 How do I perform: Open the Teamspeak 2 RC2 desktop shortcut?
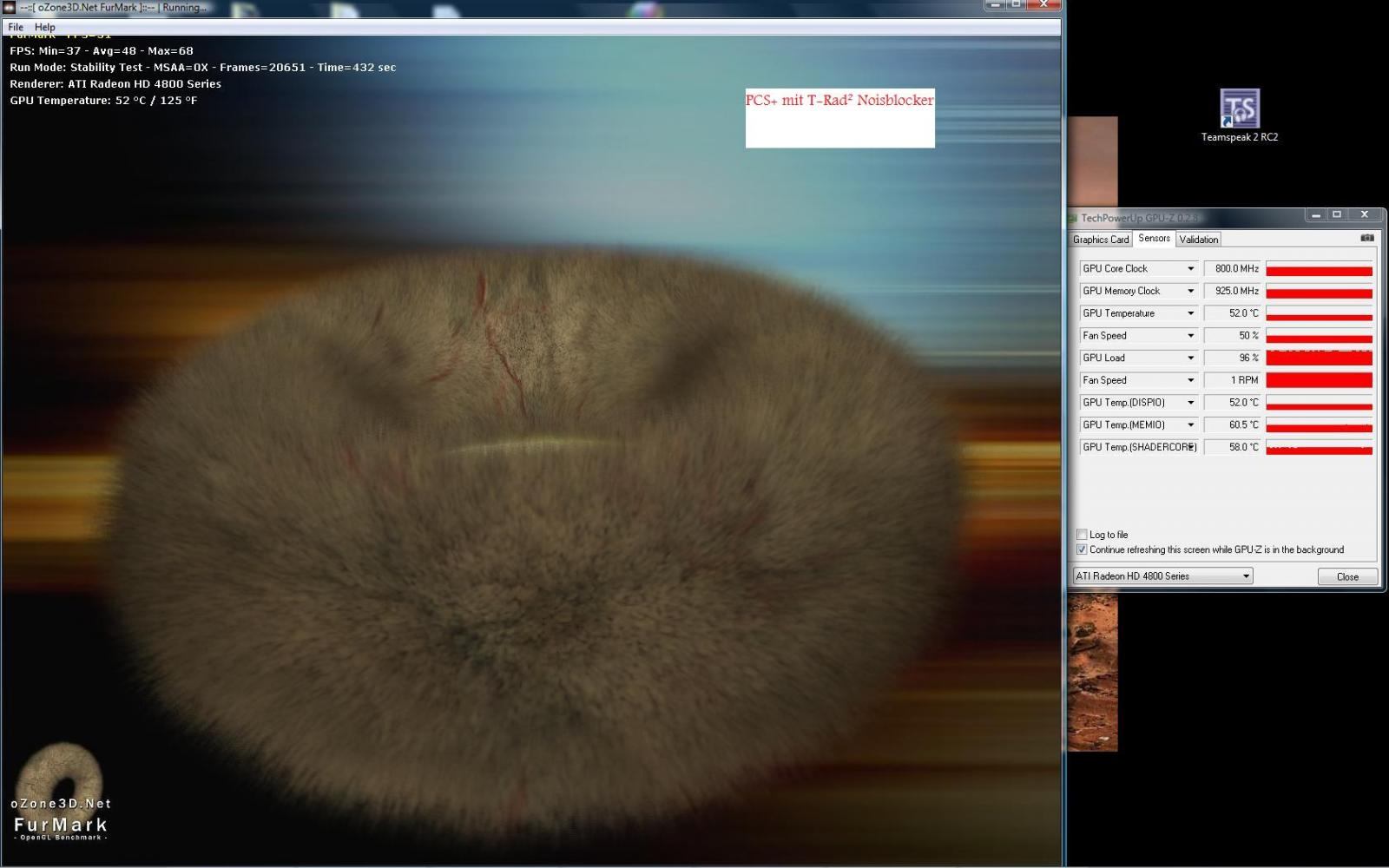click(1239, 115)
